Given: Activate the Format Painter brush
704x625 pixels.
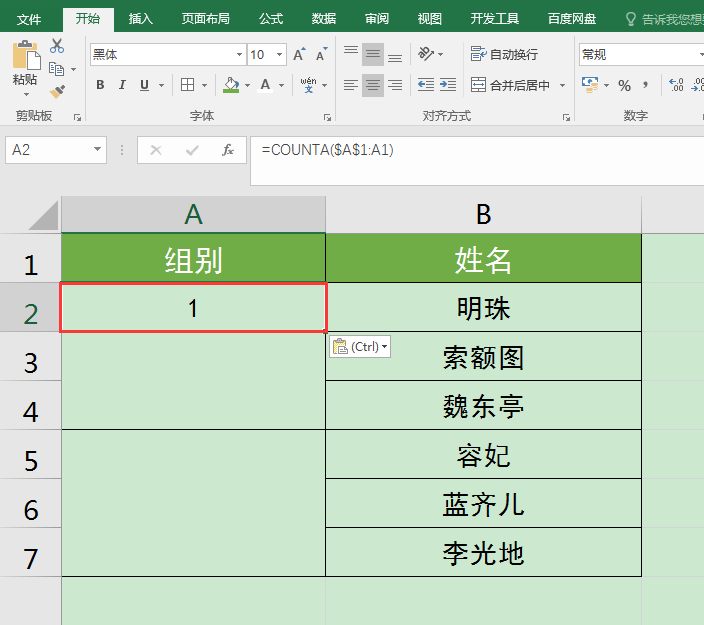Looking at the screenshot, I should pyautogui.click(x=57, y=92).
